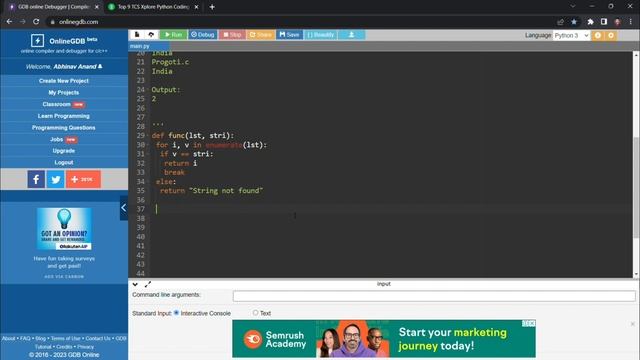Viewport: 640px width, 360px height.
Task: Click the OnlineGDB logo icon
Action: [x=37, y=40]
